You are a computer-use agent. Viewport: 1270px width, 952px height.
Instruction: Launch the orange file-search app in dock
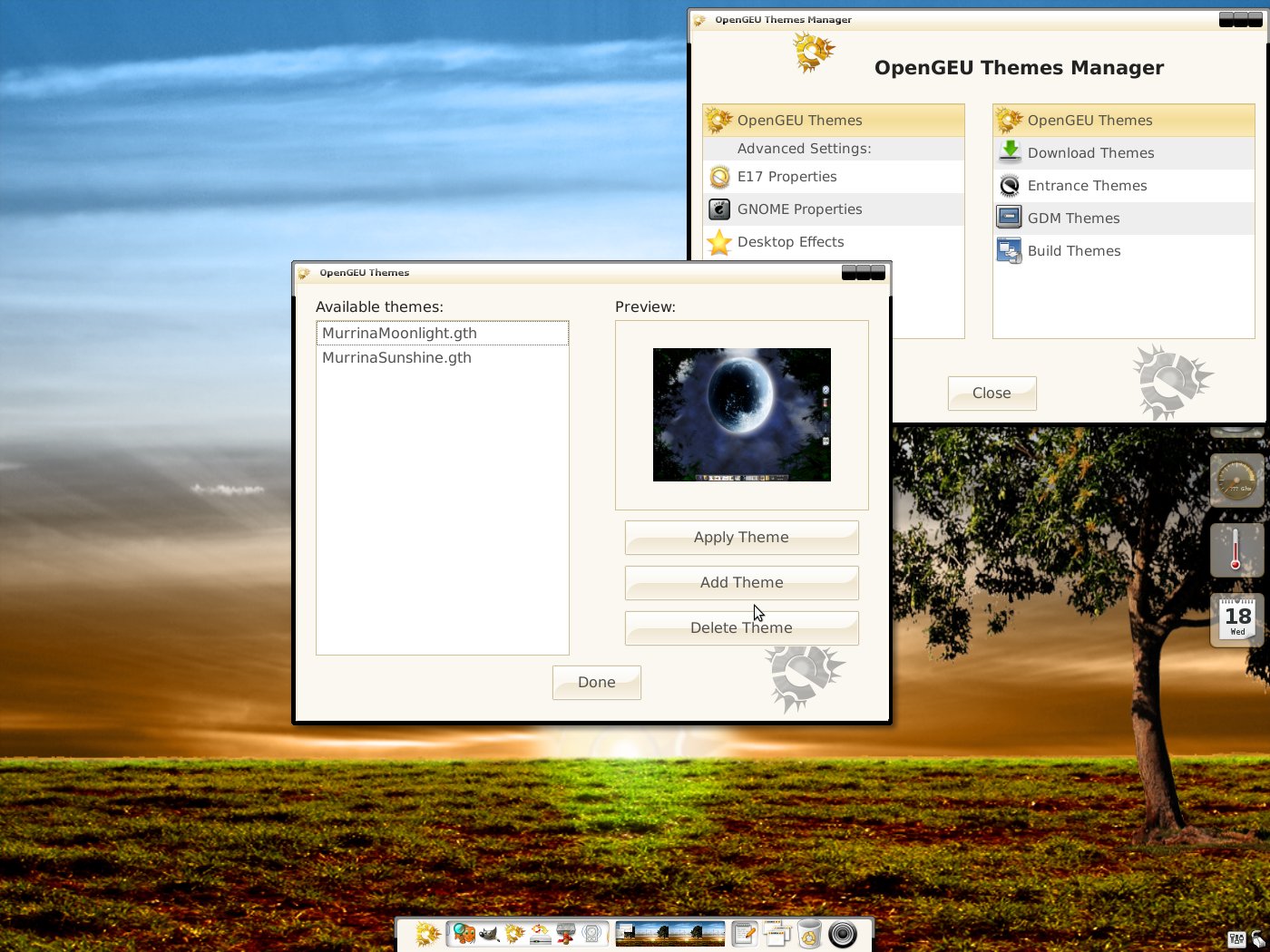[x=464, y=933]
